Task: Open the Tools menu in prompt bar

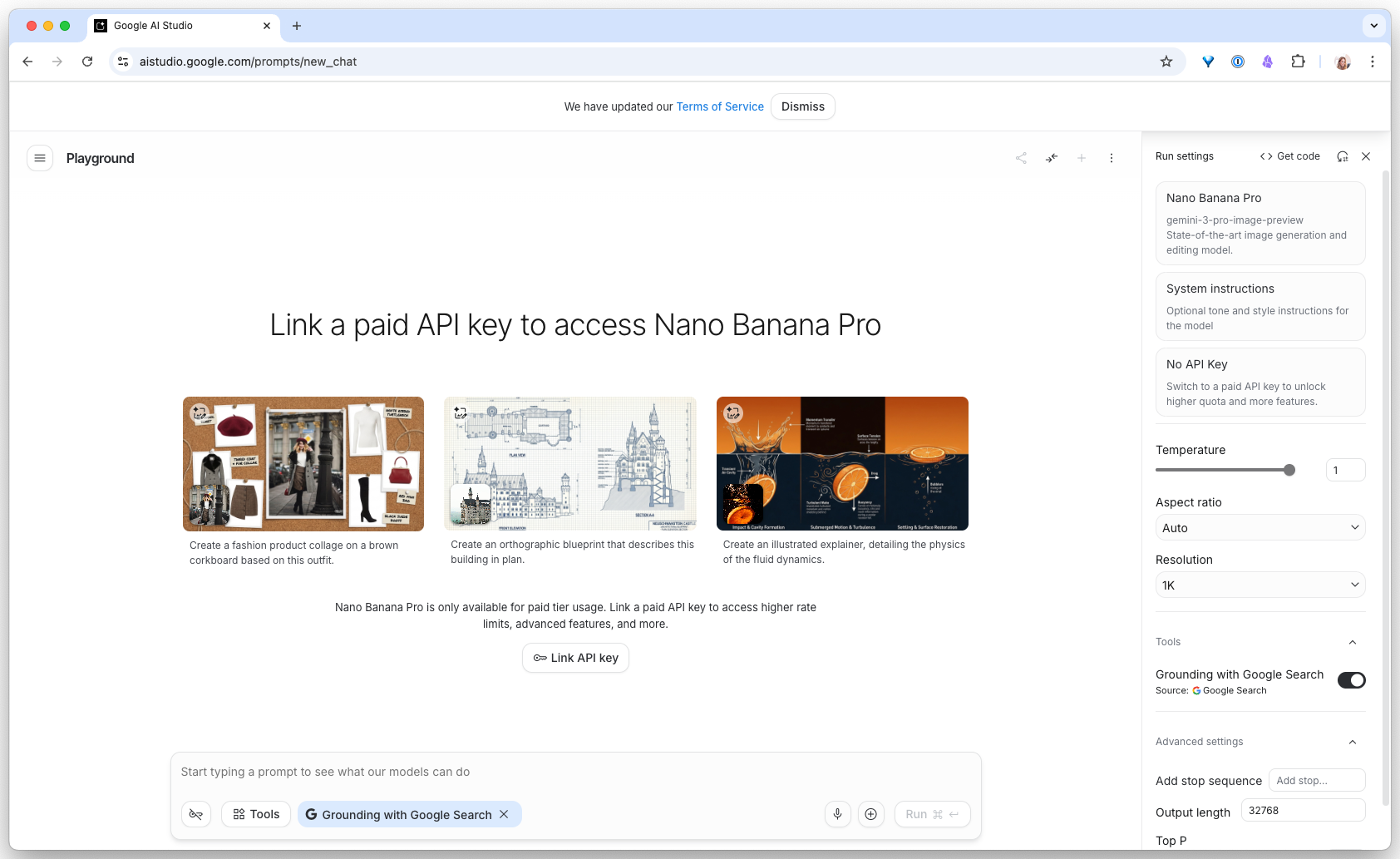Action: pos(256,814)
